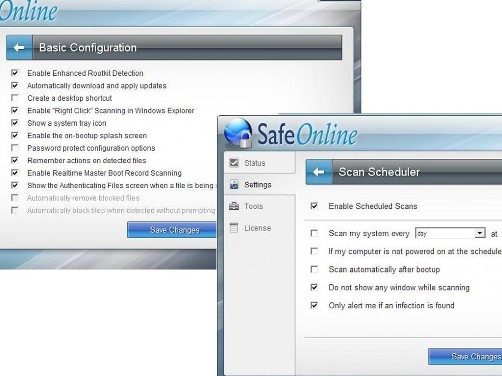Check Automatically block files without prompting

point(15,210)
